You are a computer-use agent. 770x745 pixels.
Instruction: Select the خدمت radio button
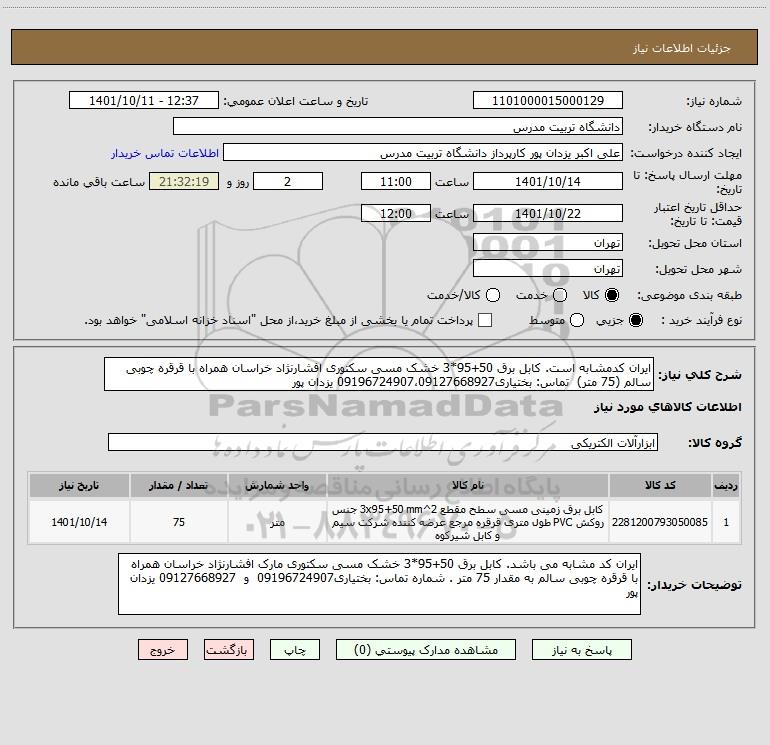(x=560, y=295)
